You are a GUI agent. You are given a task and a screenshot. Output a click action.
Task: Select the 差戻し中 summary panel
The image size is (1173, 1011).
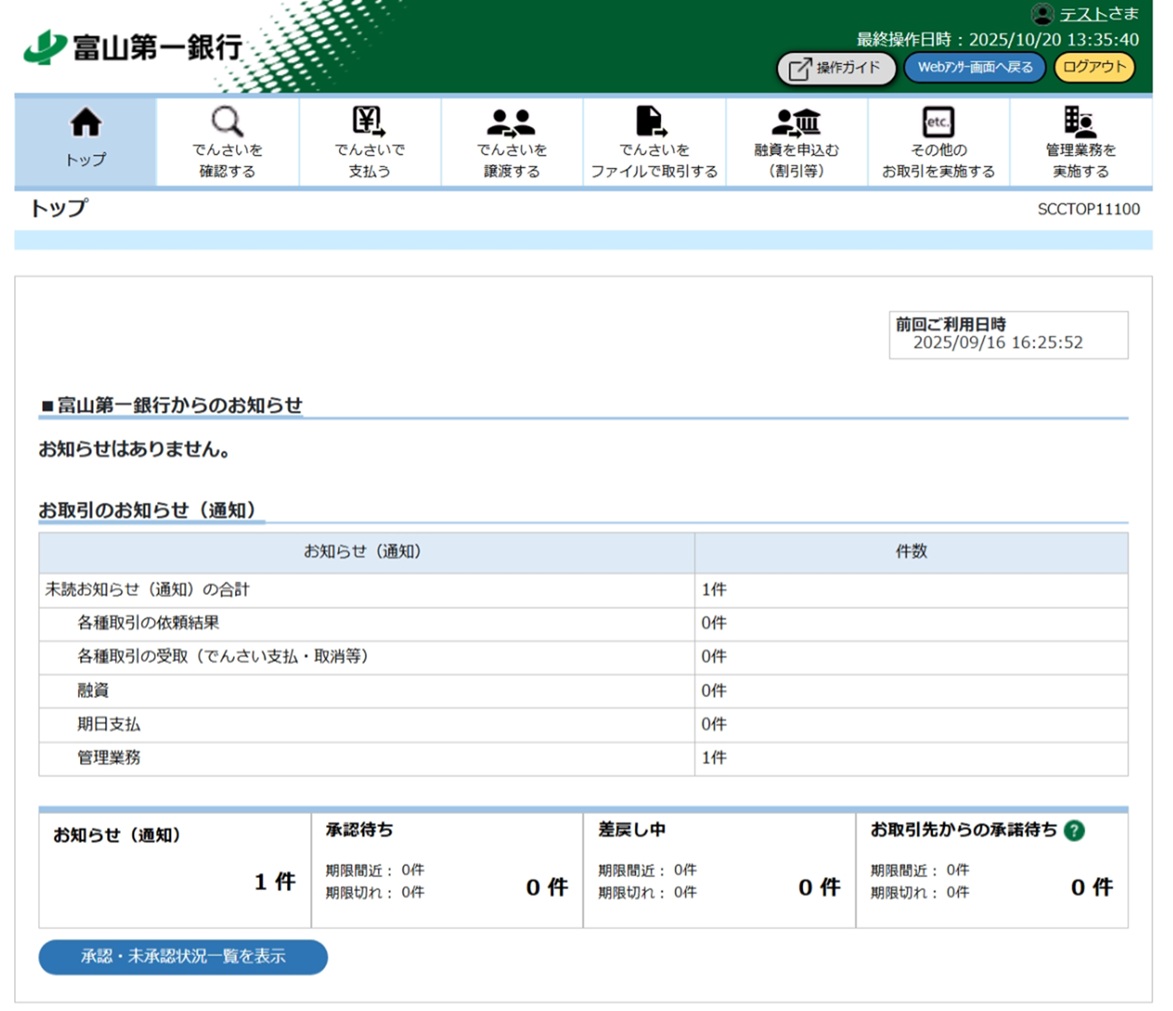pos(719,868)
